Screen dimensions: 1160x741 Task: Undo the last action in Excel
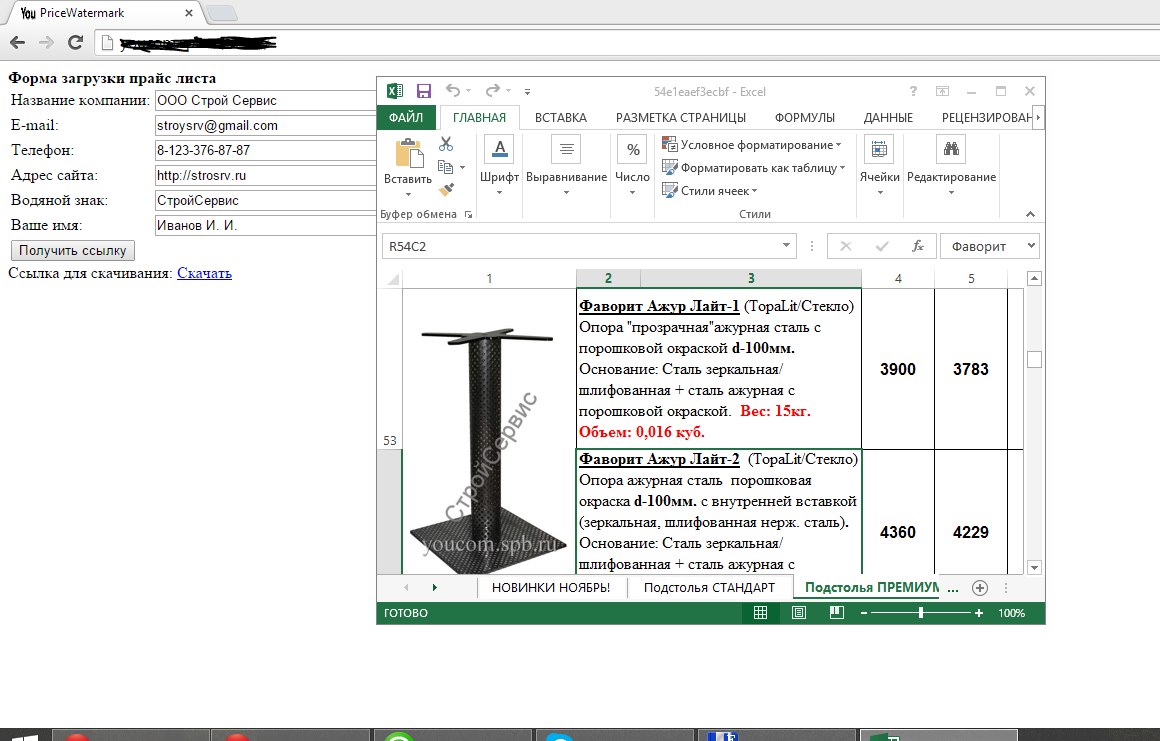(x=453, y=90)
